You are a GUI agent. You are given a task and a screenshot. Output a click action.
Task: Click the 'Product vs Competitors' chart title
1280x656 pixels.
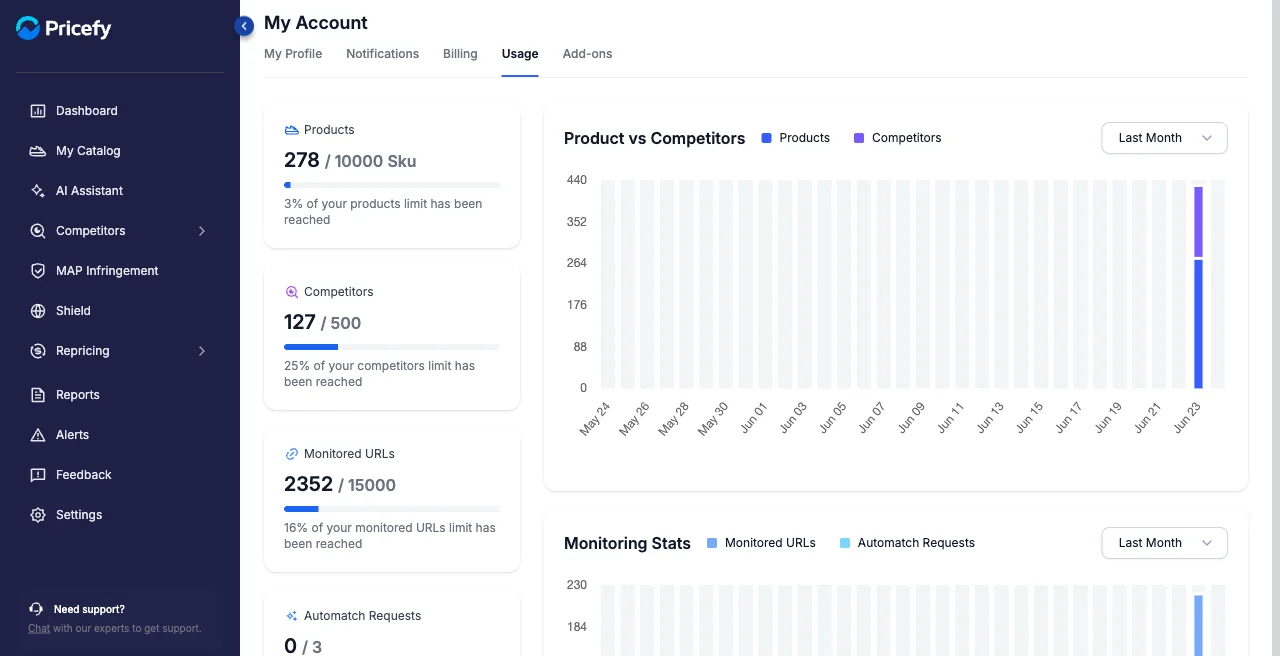654,138
